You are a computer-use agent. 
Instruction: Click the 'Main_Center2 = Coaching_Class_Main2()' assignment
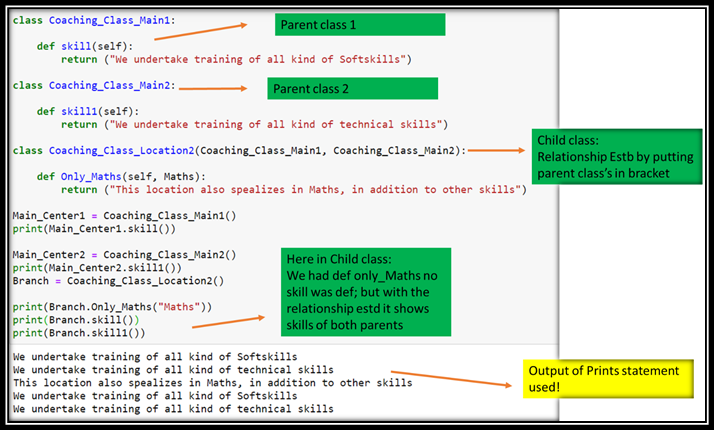coord(124,255)
